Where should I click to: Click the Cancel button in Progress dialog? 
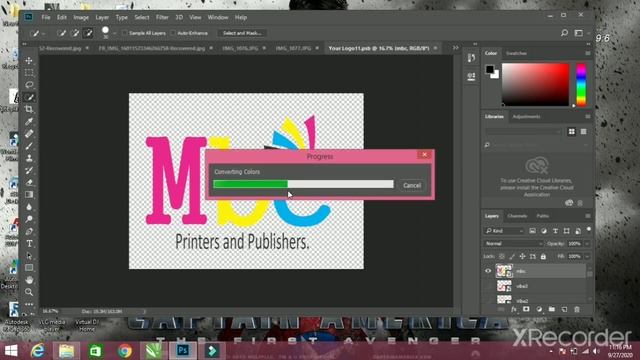pyautogui.click(x=412, y=185)
